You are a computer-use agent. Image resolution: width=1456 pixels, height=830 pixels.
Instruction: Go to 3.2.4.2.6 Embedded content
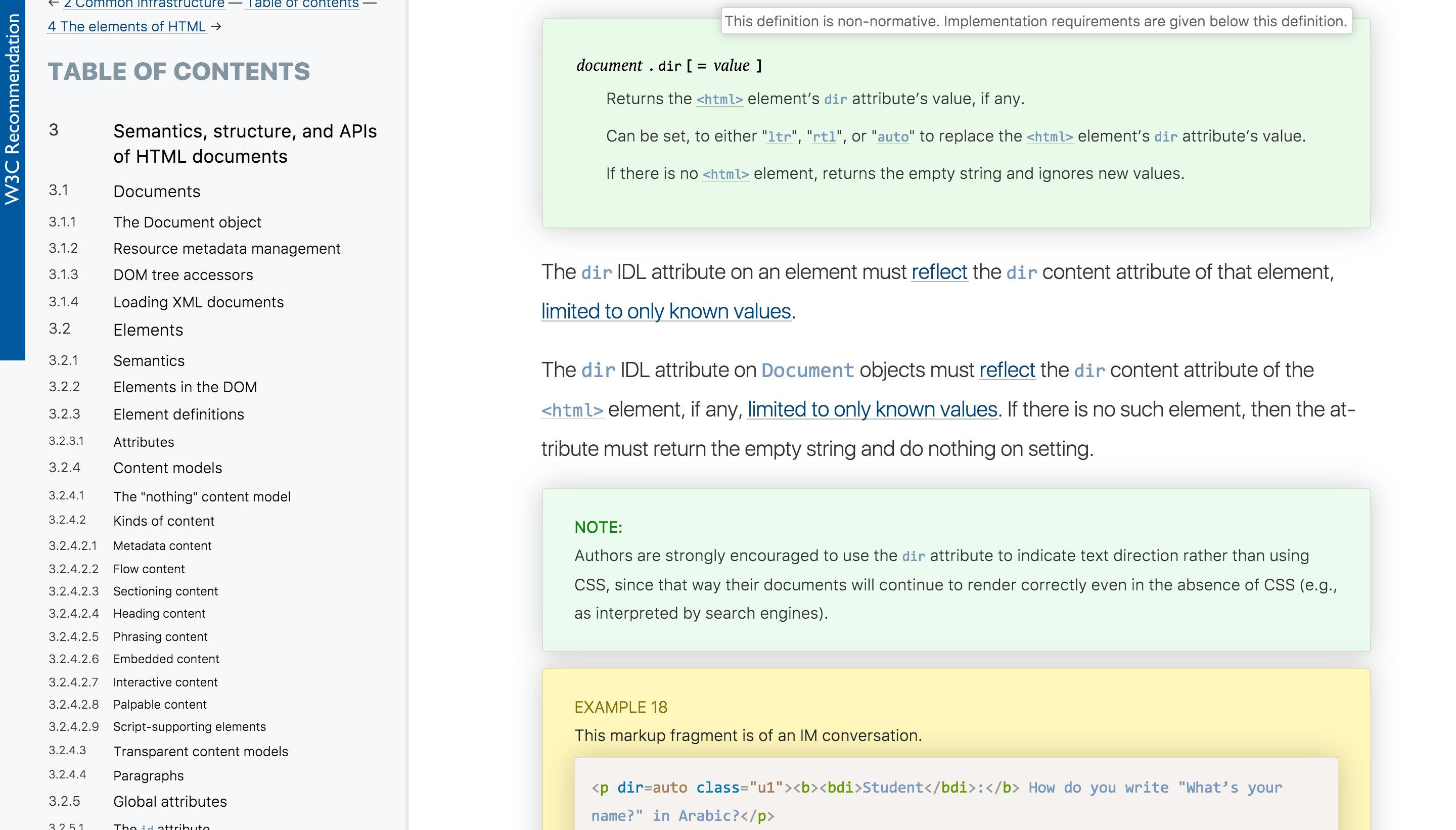166,659
